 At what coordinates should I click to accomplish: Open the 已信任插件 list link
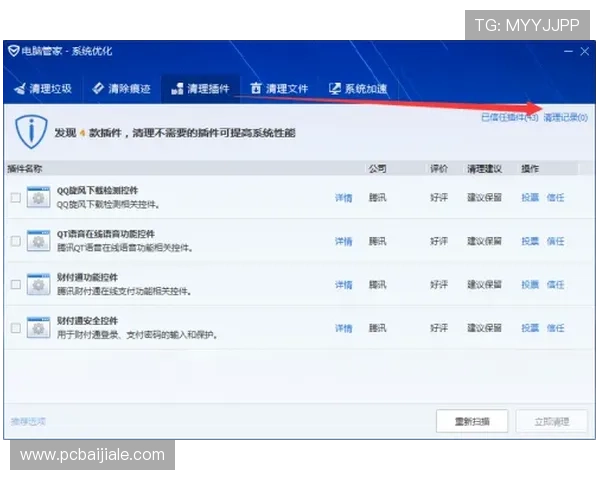[x=509, y=117]
